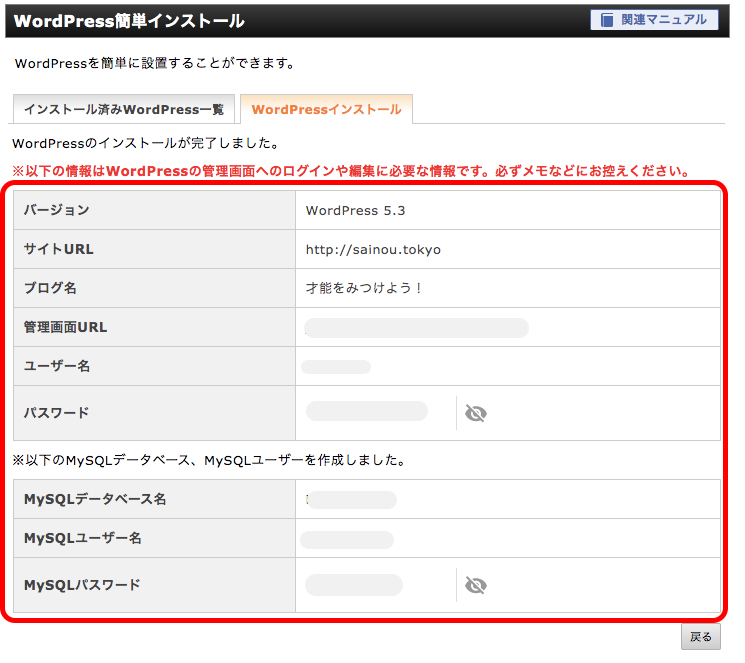Viewport: 745px width, 663px height.
Task: Click the blurred MySQLデータベース名 value
Action: tap(352, 500)
